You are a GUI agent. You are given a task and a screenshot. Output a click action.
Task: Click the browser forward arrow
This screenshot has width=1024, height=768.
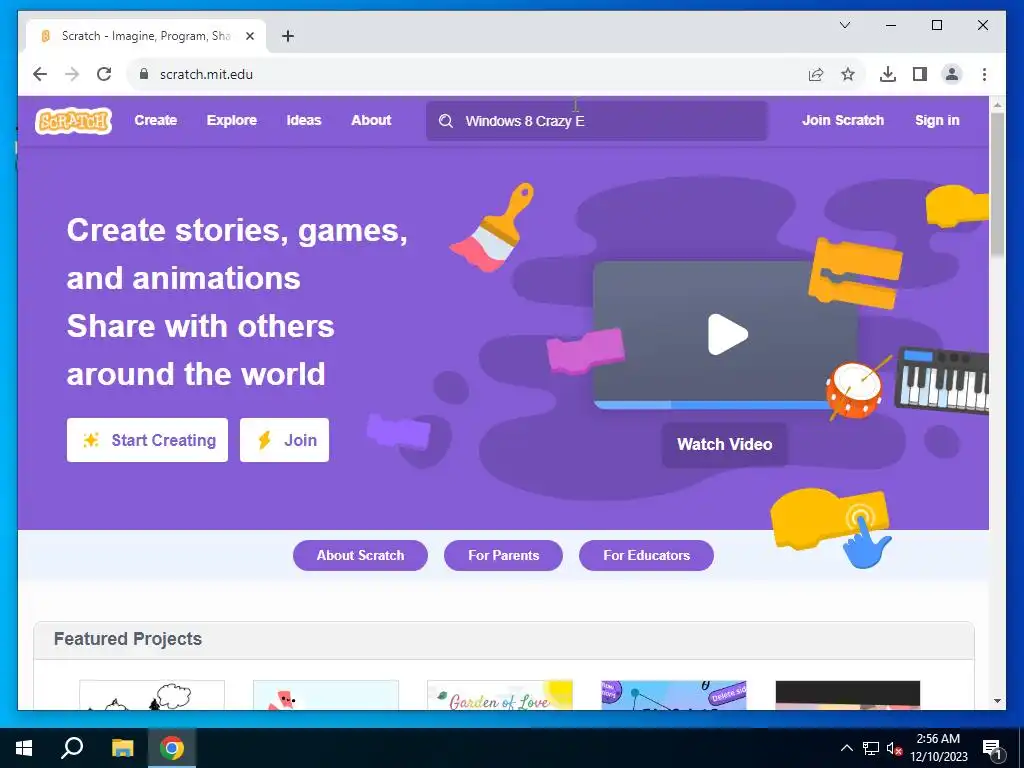pyautogui.click(x=72, y=74)
